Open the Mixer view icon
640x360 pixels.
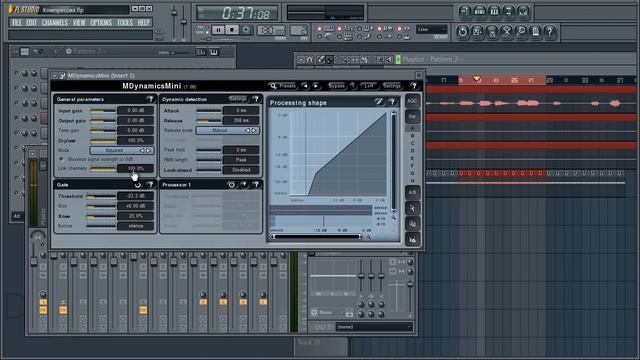(x=523, y=12)
